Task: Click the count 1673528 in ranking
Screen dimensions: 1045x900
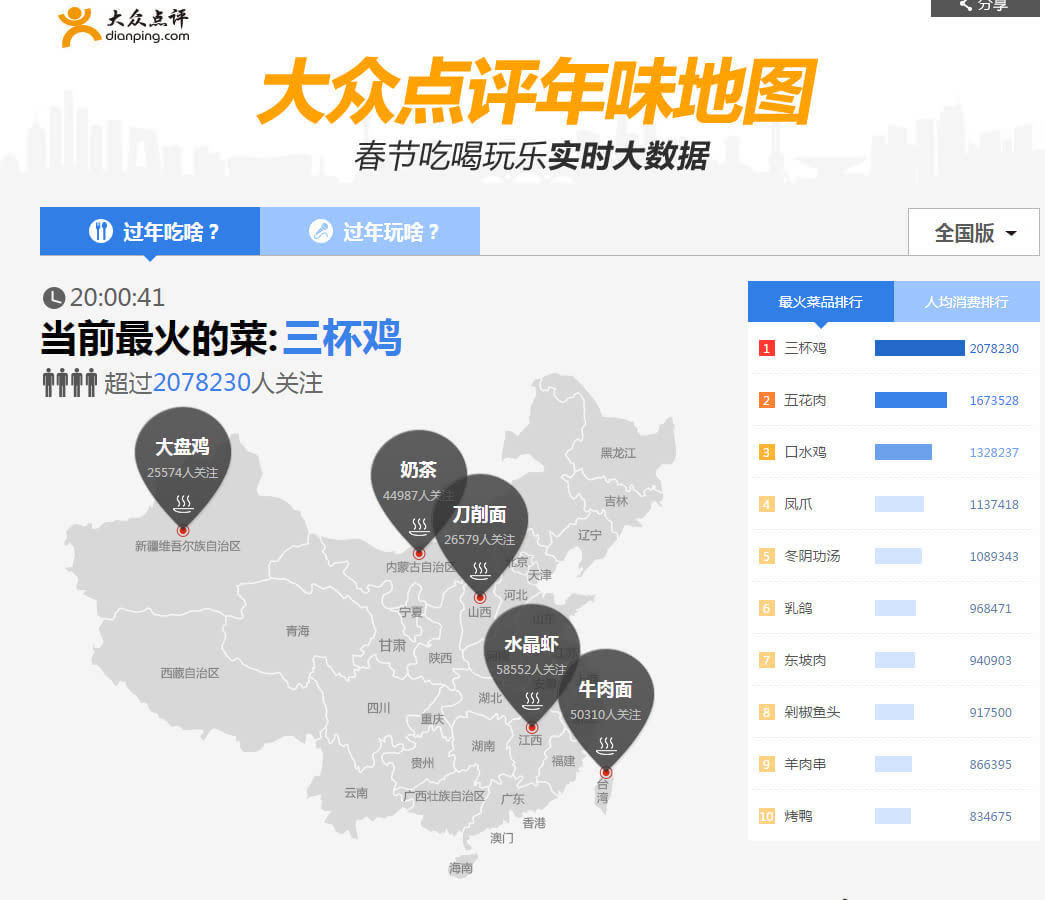Action: click(x=994, y=400)
